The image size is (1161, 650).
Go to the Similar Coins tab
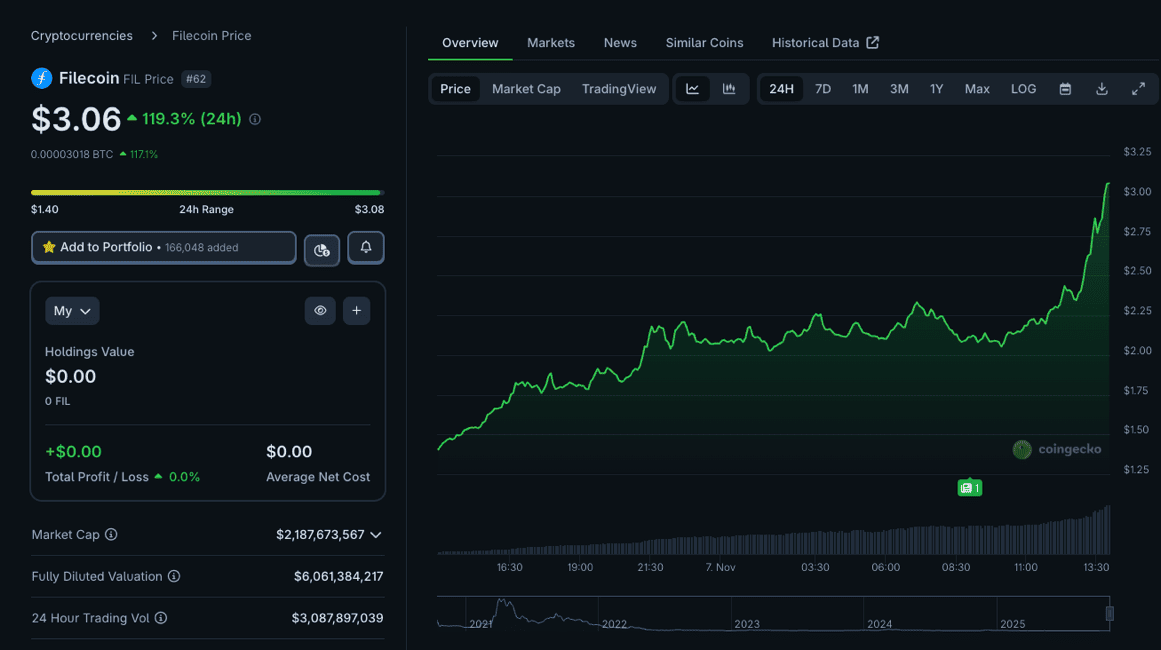tap(704, 43)
